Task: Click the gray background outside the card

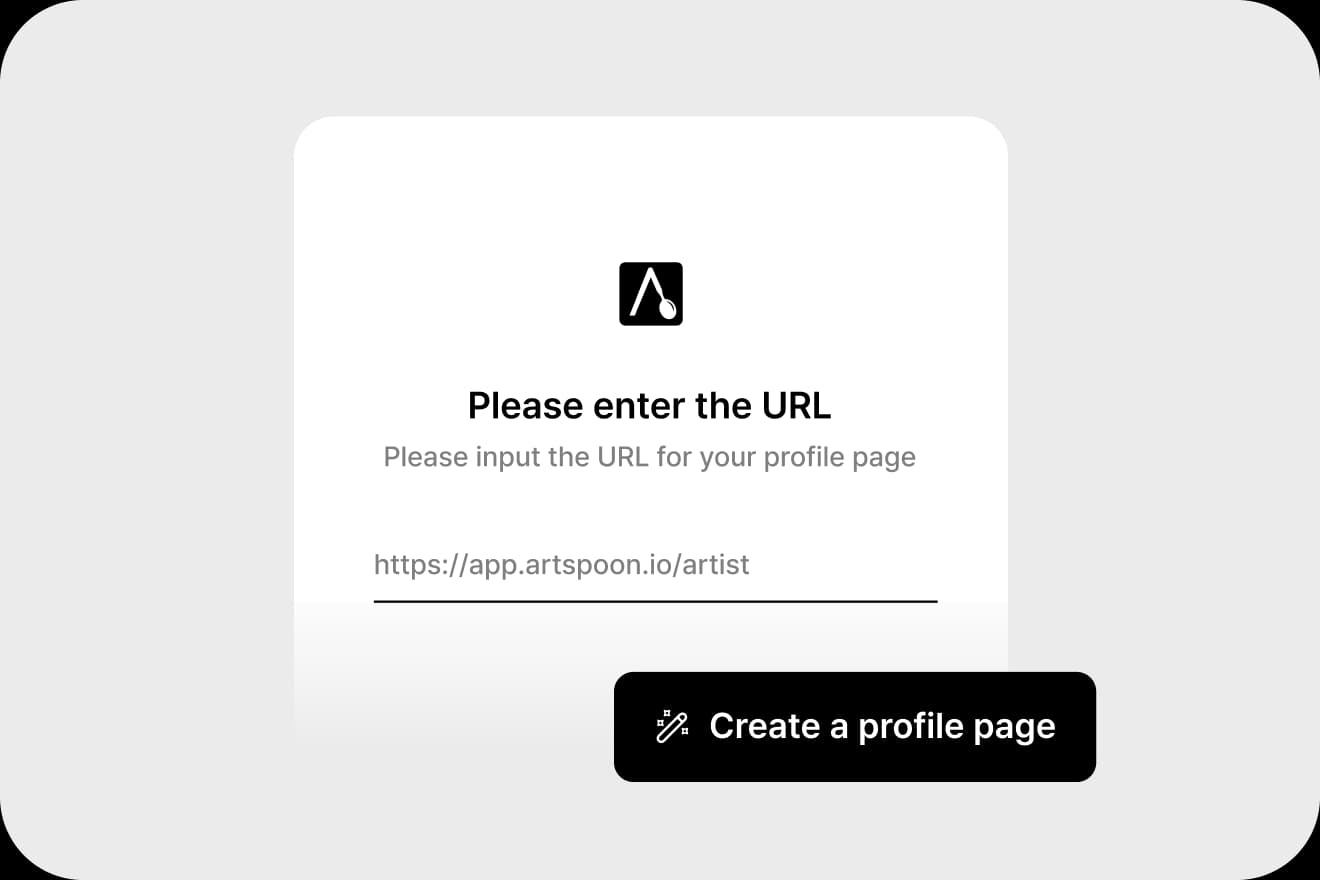Action: (x=150, y=440)
